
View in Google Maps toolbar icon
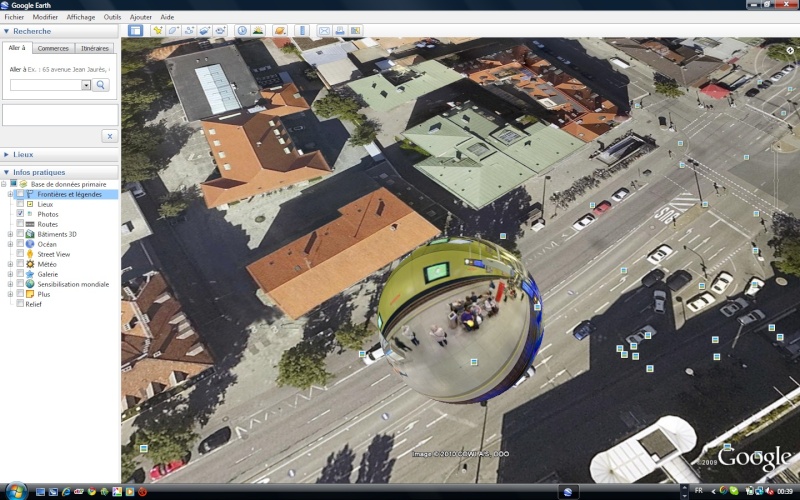point(355,31)
